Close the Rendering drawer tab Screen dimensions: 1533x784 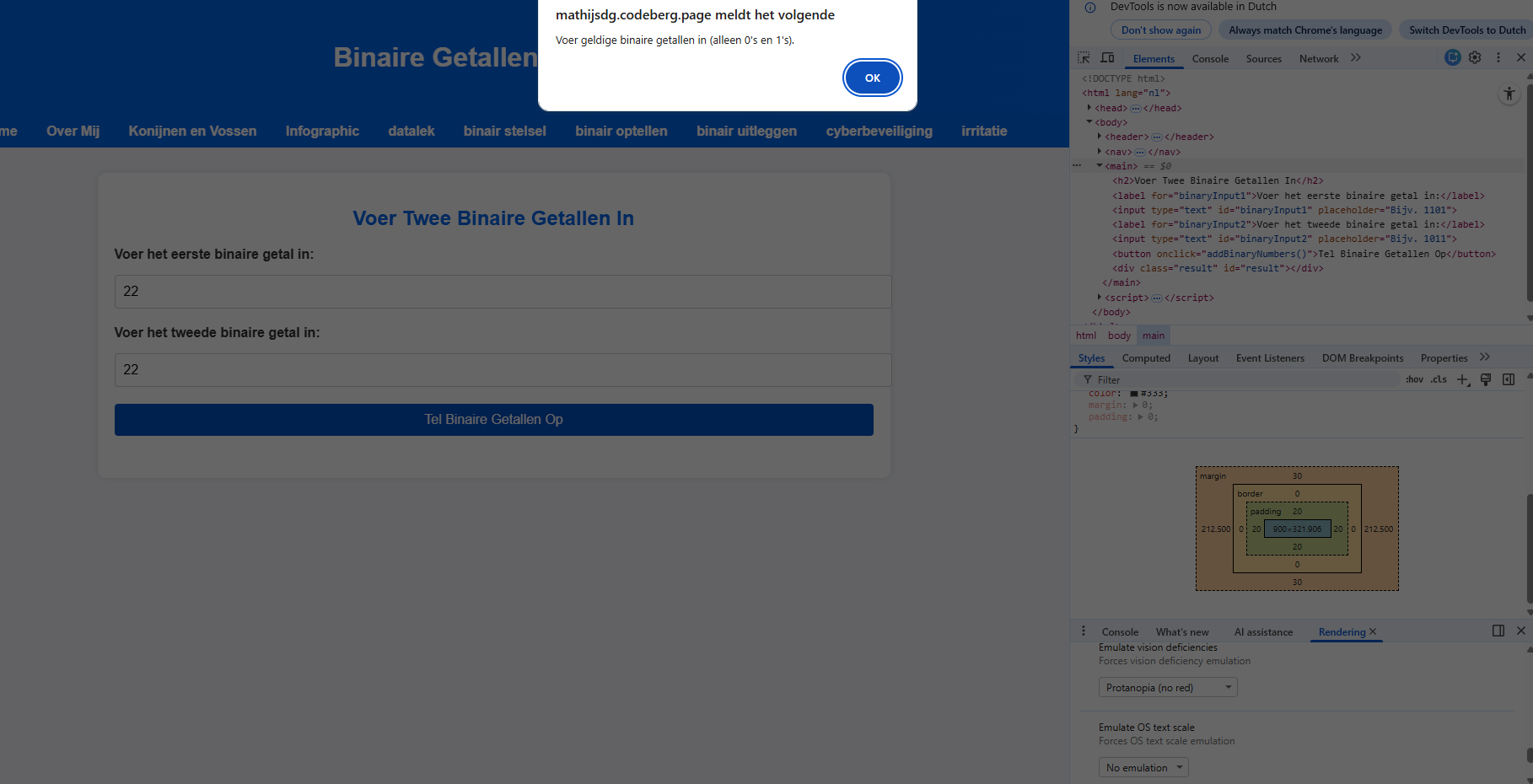tap(1373, 631)
